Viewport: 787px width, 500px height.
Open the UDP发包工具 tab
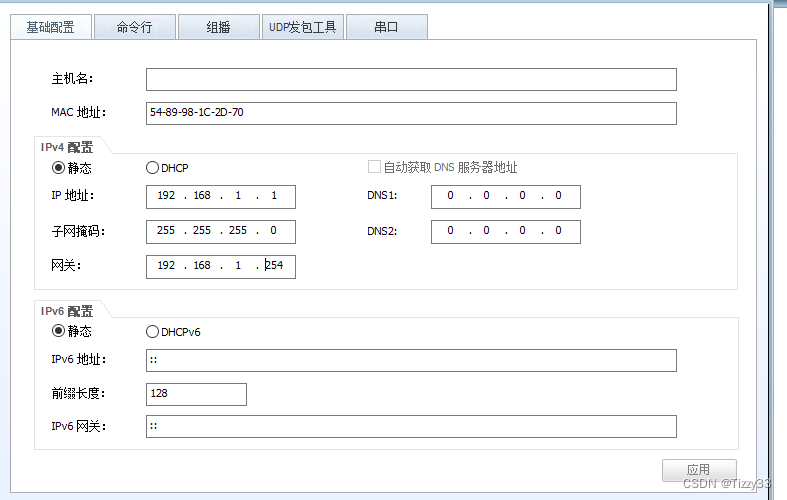(x=303, y=27)
